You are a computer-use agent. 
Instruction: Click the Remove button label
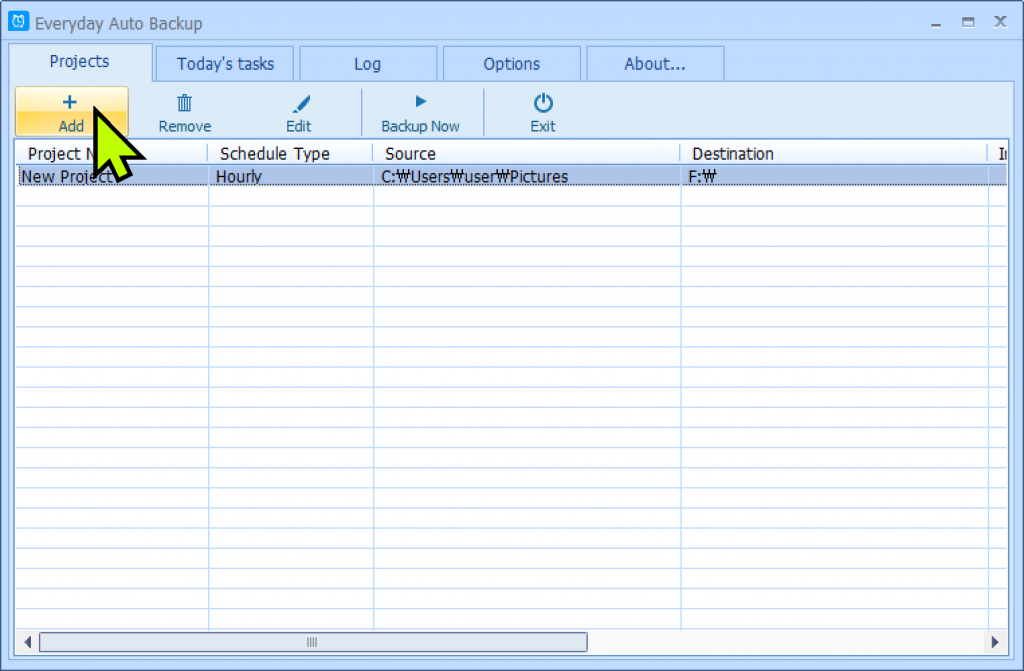(x=184, y=126)
